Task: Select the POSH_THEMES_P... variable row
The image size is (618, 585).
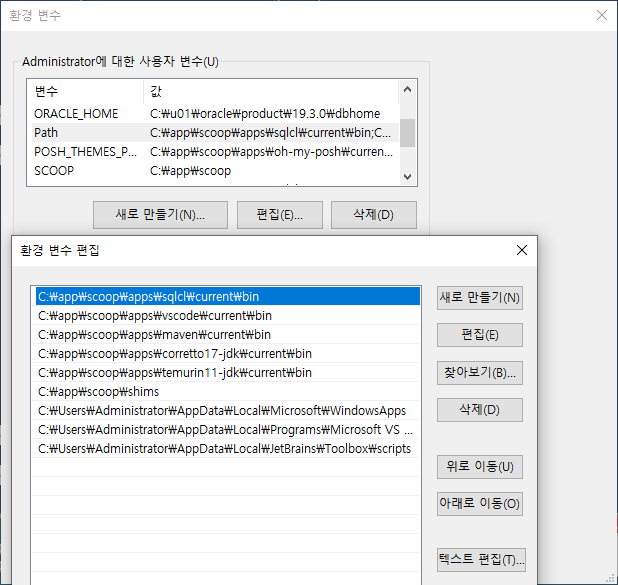Action: (215, 152)
